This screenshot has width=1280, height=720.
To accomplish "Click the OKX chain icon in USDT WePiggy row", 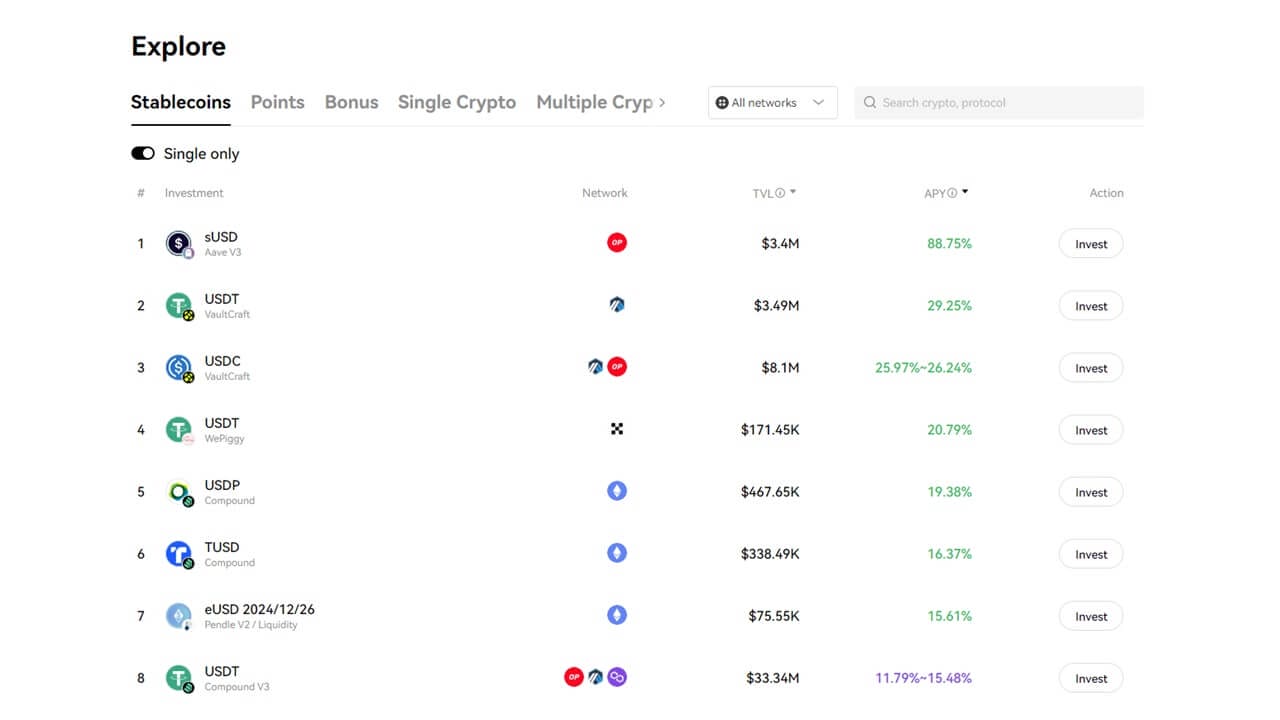I will coord(617,429).
